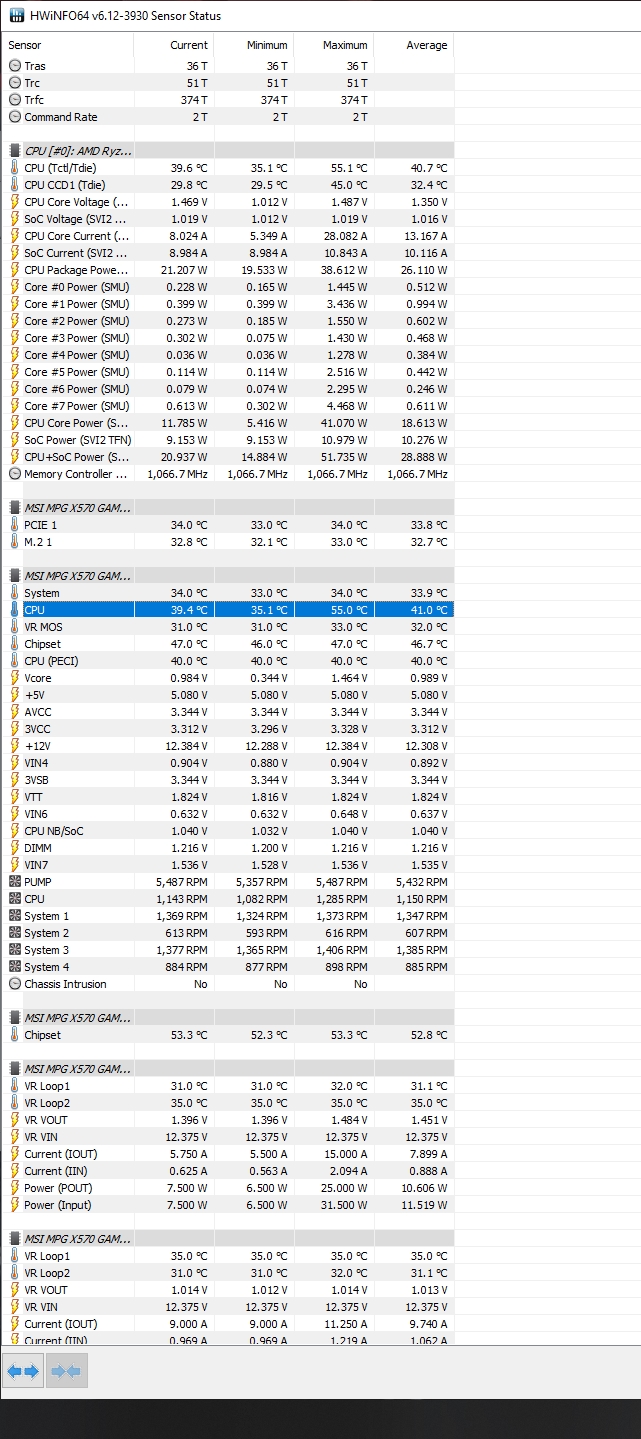Screen dimensions: 641x1439
Task: Select the Core #3 Power (SMU) row
Action: (228, 338)
